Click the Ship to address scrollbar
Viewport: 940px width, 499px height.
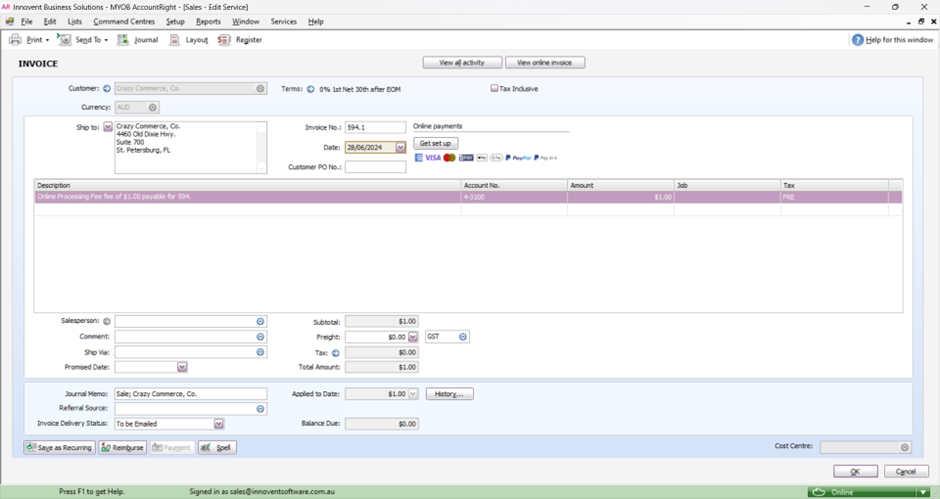pyautogui.click(x=261, y=148)
